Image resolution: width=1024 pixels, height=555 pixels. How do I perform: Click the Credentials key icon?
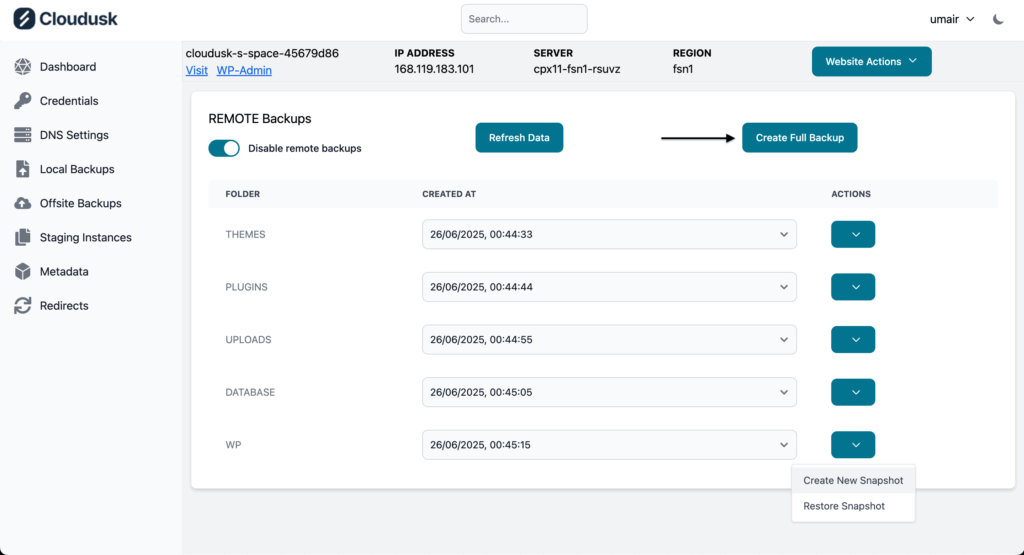tap(23, 101)
